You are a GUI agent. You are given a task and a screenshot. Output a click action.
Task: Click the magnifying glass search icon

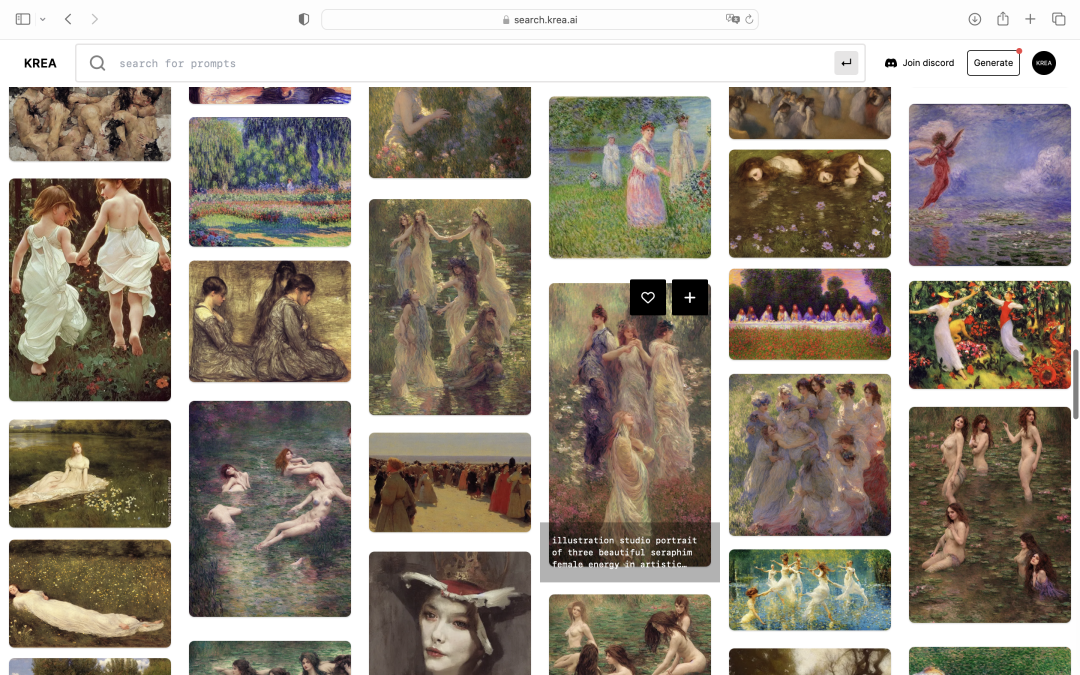pos(97,63)
